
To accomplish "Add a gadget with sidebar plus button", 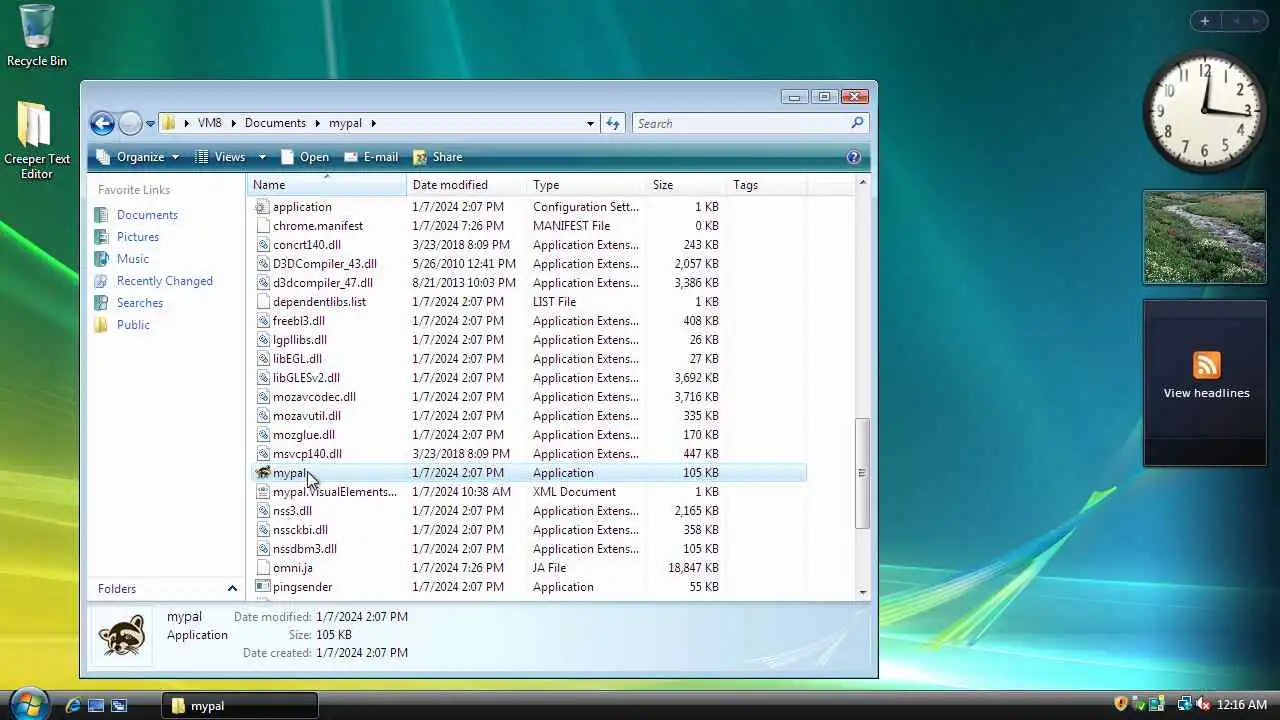I will pyautogui.click(x=1205, y=21).
